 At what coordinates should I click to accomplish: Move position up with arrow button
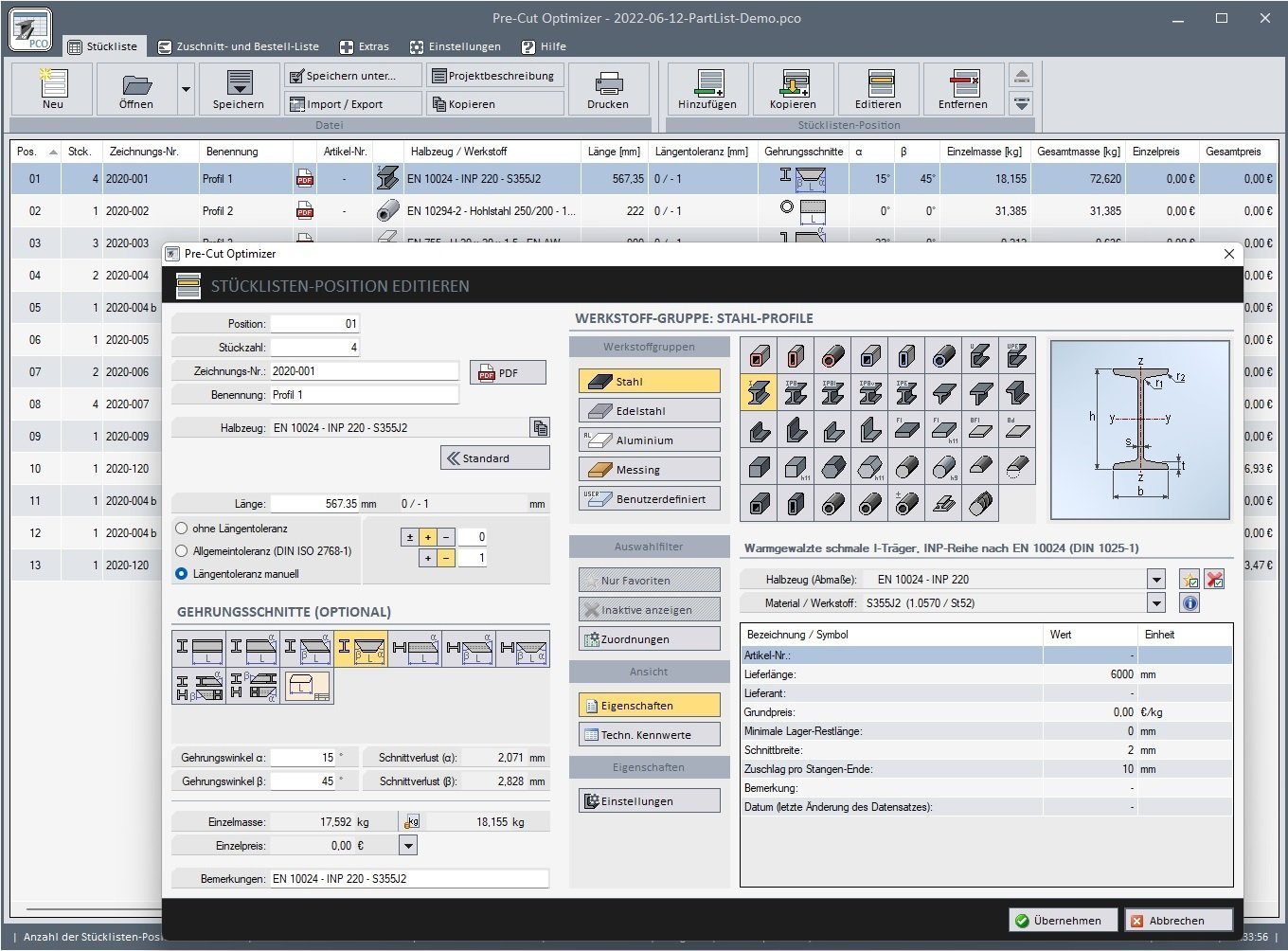point(1021,77)
